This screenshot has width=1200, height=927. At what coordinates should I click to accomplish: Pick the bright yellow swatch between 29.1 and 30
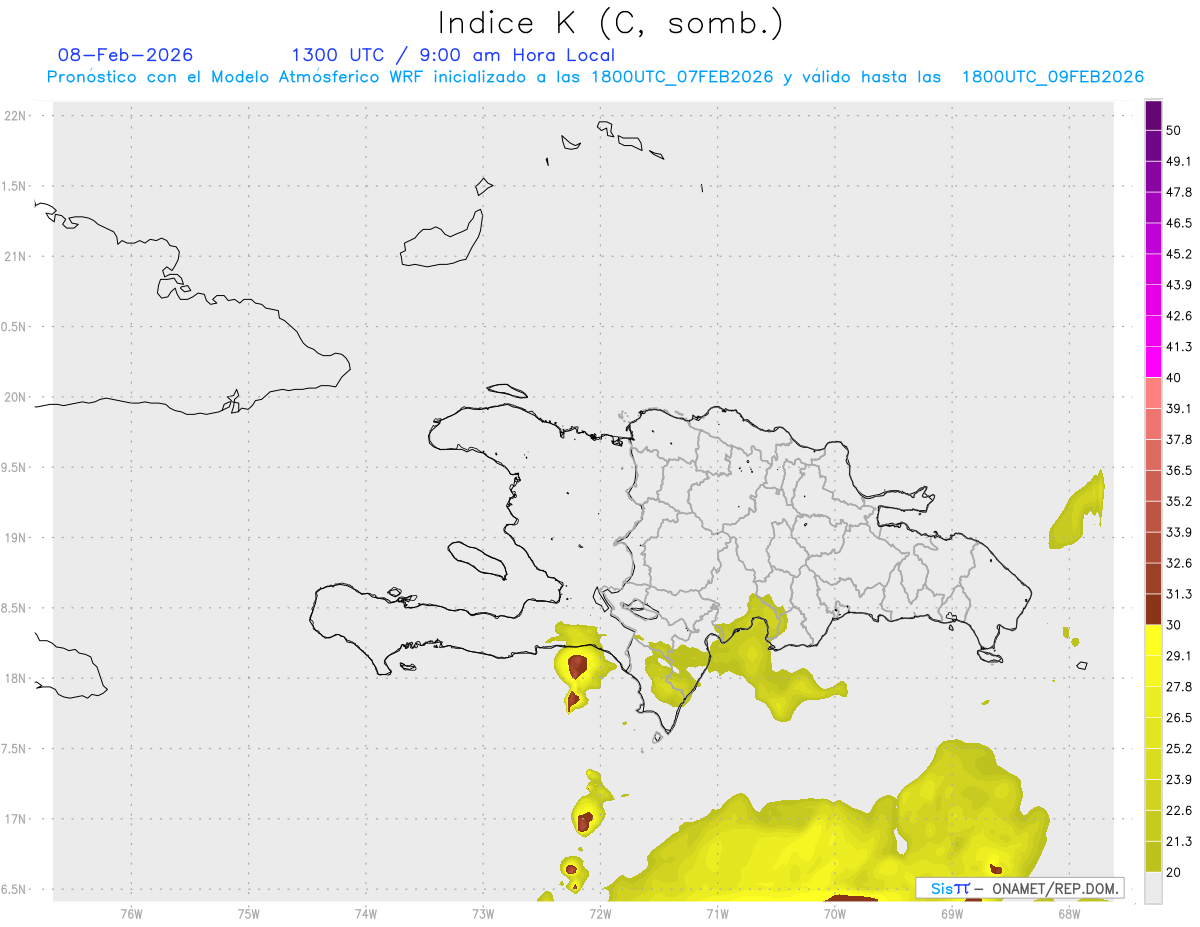pos(1154,640)
